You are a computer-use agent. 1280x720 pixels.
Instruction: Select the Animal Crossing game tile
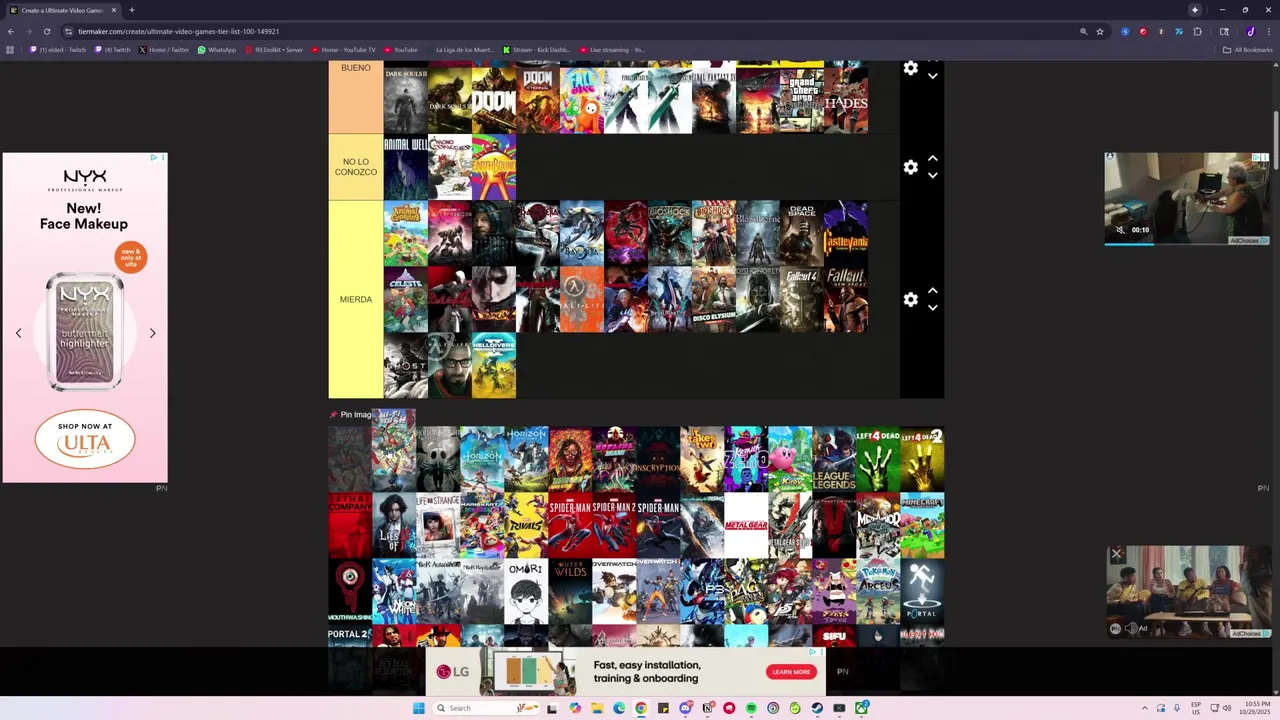(406, 233)
